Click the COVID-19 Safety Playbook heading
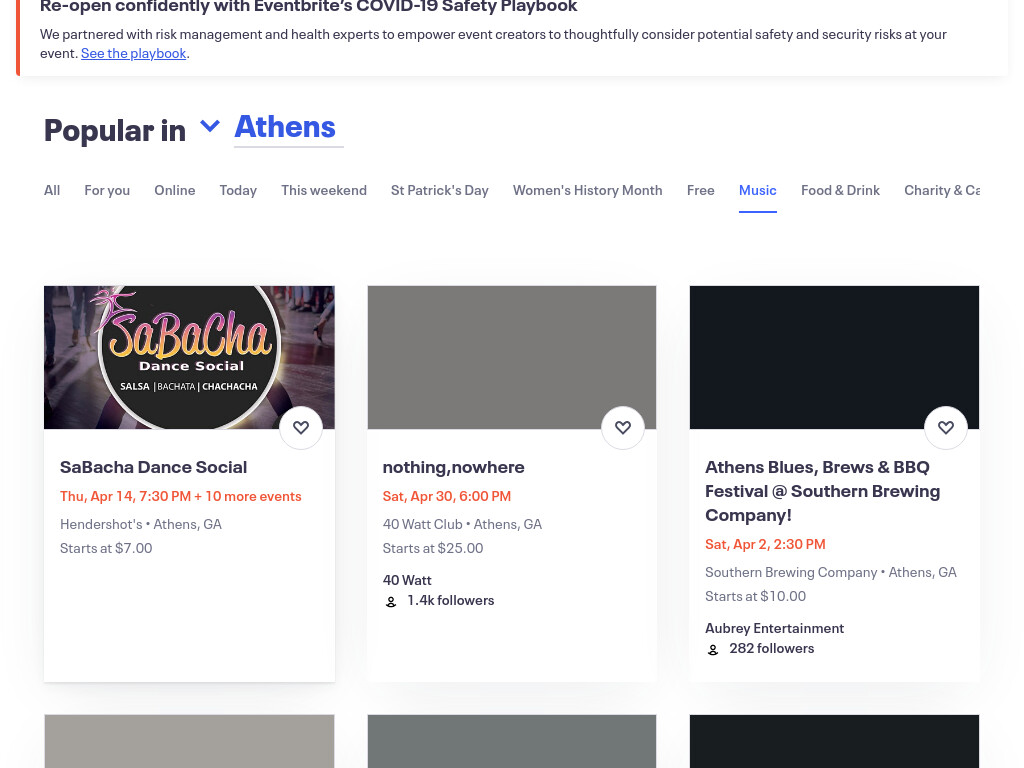1024x768 pixels. click(x=308, y=7)
